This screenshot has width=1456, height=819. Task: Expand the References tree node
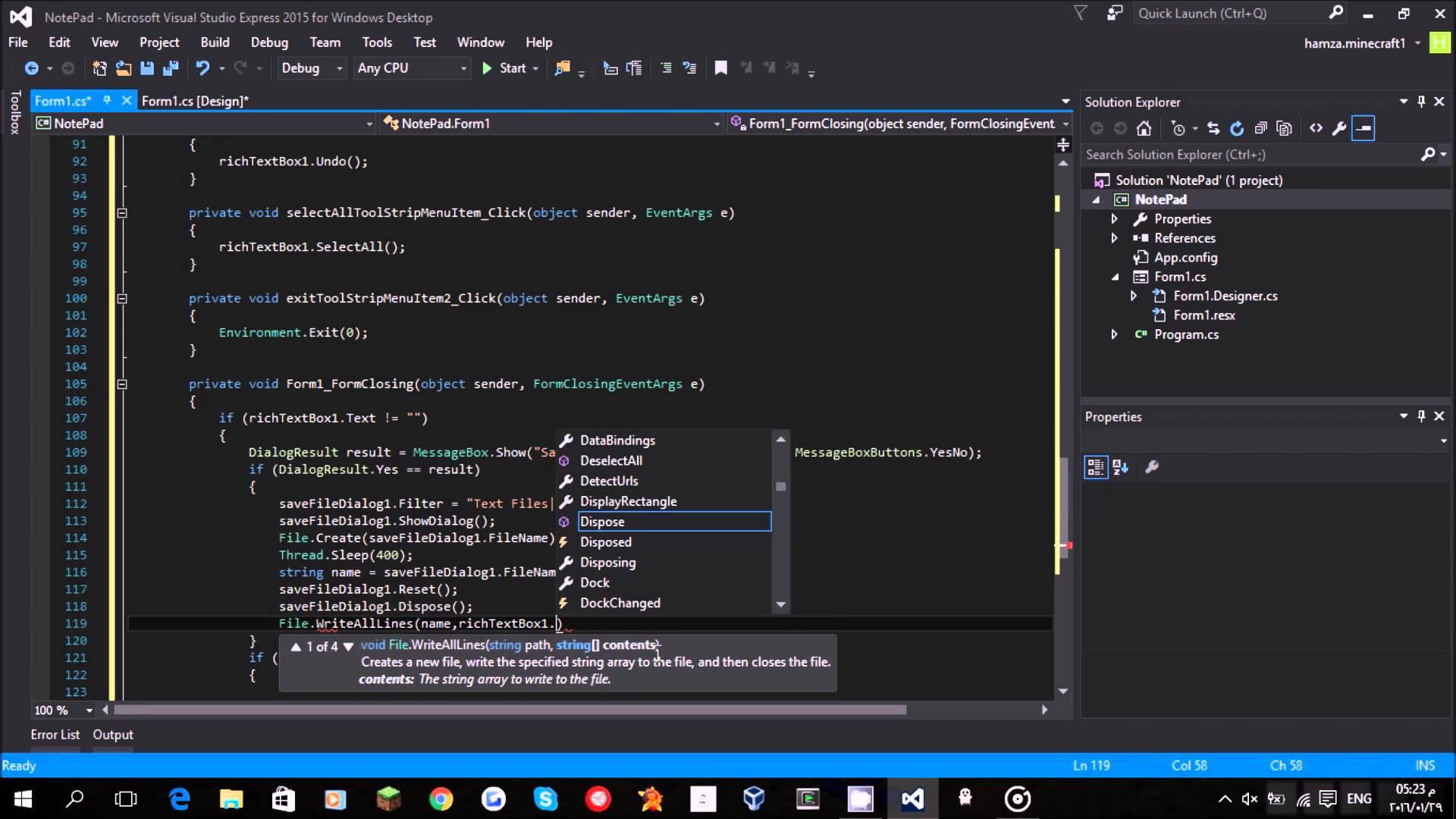pyautogui.click(x=1114, y=238)
